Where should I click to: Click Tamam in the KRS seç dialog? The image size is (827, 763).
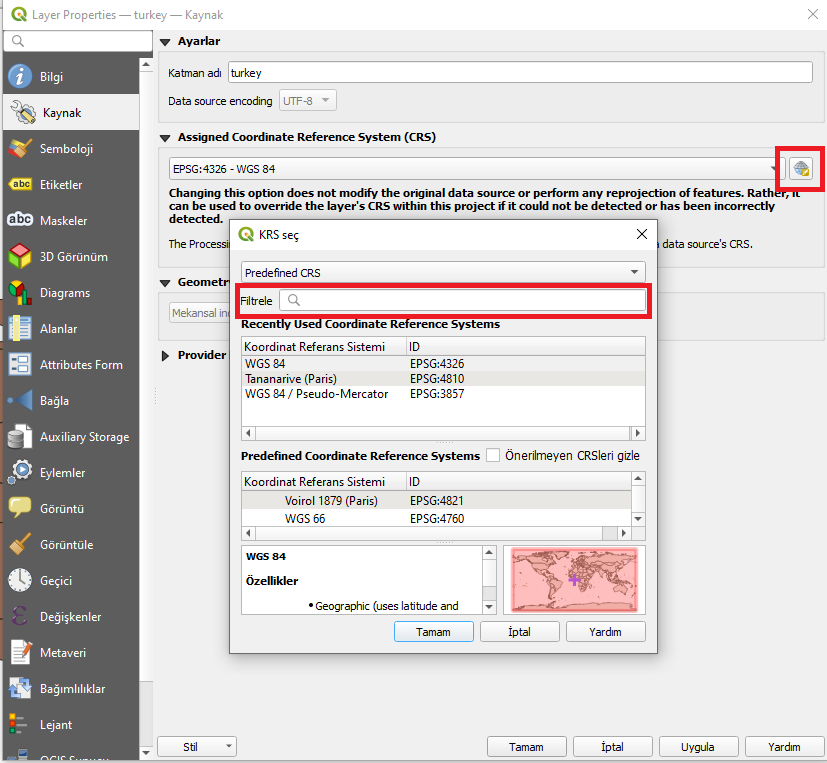pyautogui.click(x=434, y=632)
